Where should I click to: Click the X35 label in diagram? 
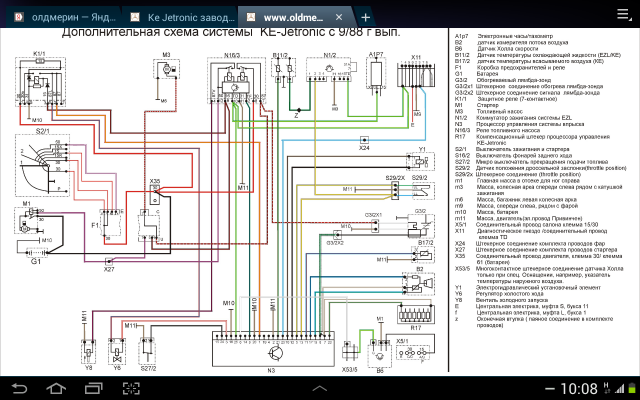pyautogui.click(x=155, y=181)
